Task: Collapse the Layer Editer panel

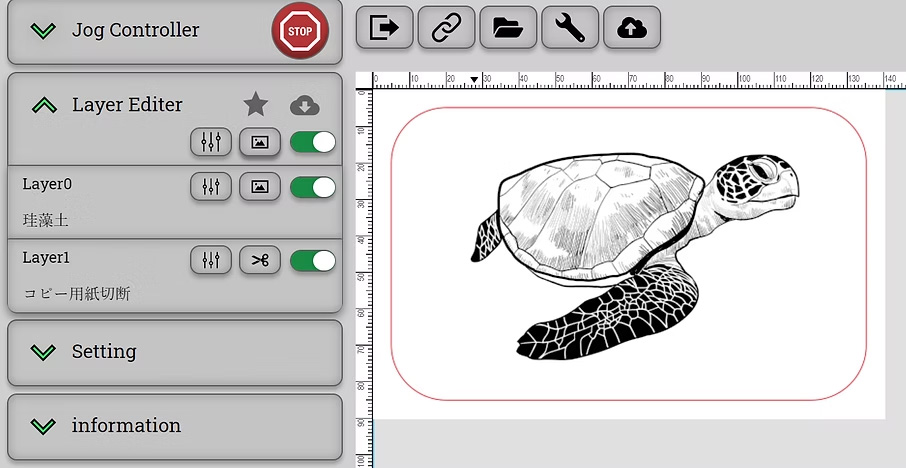Action: point(43,104)
